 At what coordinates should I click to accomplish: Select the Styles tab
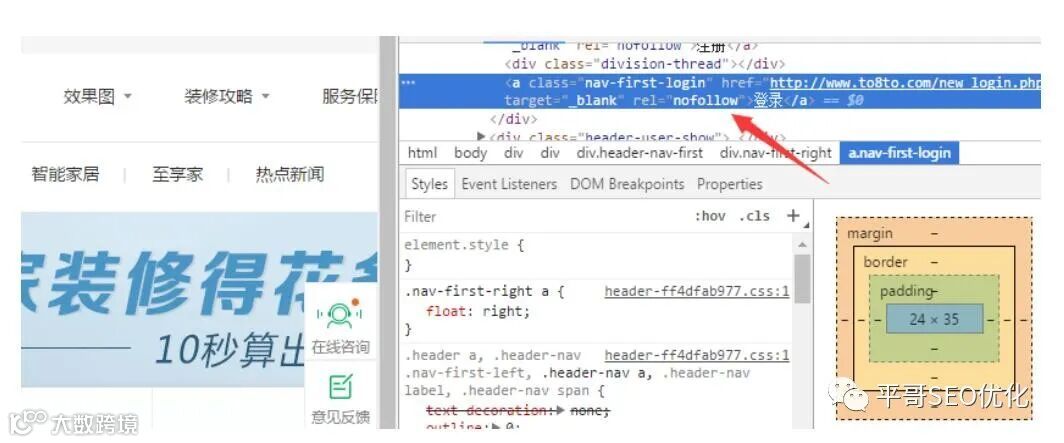pos(430,184)
